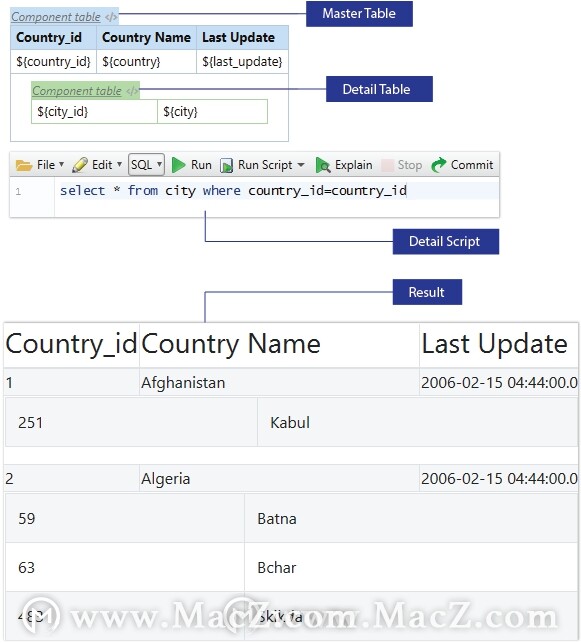This screenshot has width=581, height=643.
Task: Click the green Run play icon
Action: point(178,165)
